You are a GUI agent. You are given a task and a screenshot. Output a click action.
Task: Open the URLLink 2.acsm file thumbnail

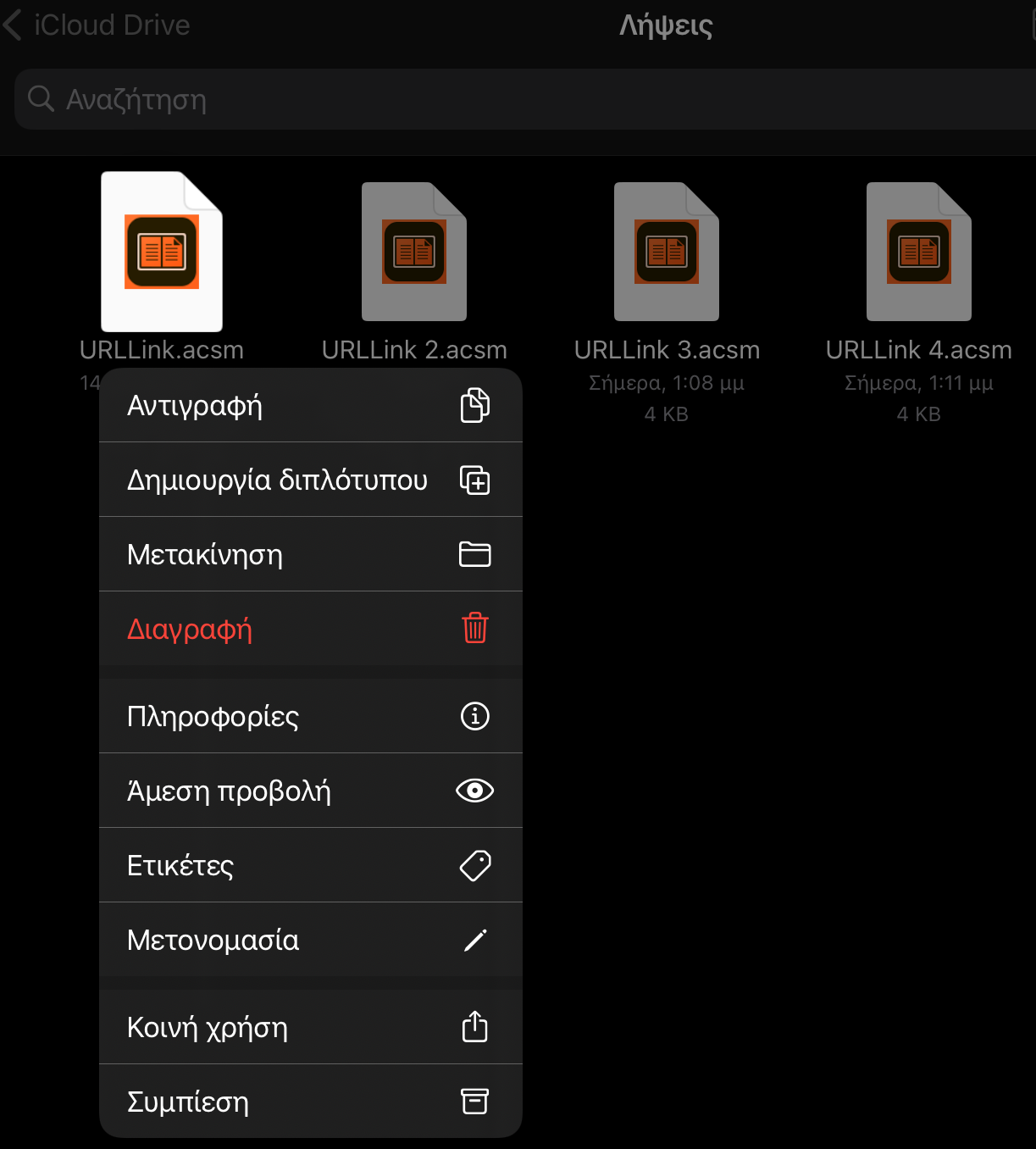414,252
